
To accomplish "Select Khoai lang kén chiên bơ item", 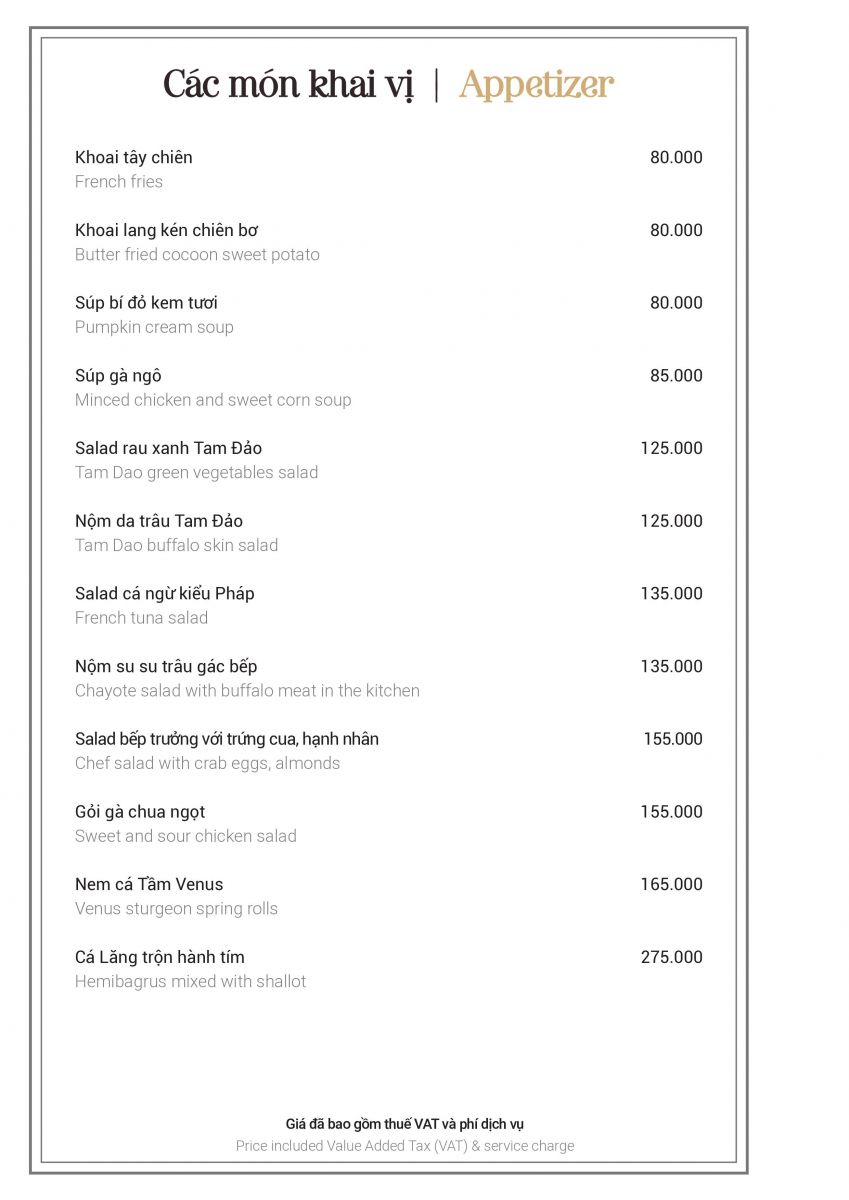I will click(x=167, y=230).
